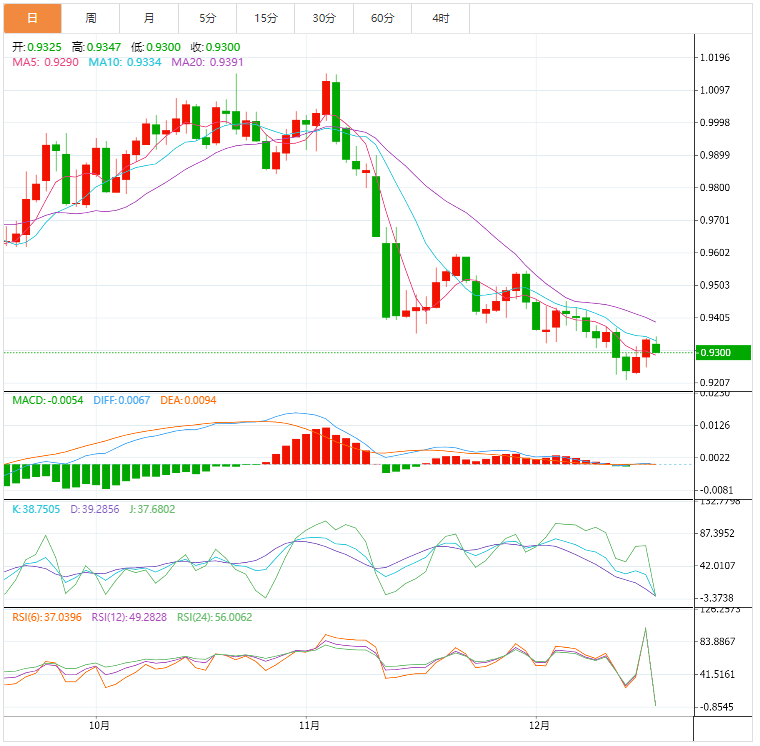Select the 日 (daily) chart tab
Viewport: 760px width, 746px height.
tap(33, 18)
